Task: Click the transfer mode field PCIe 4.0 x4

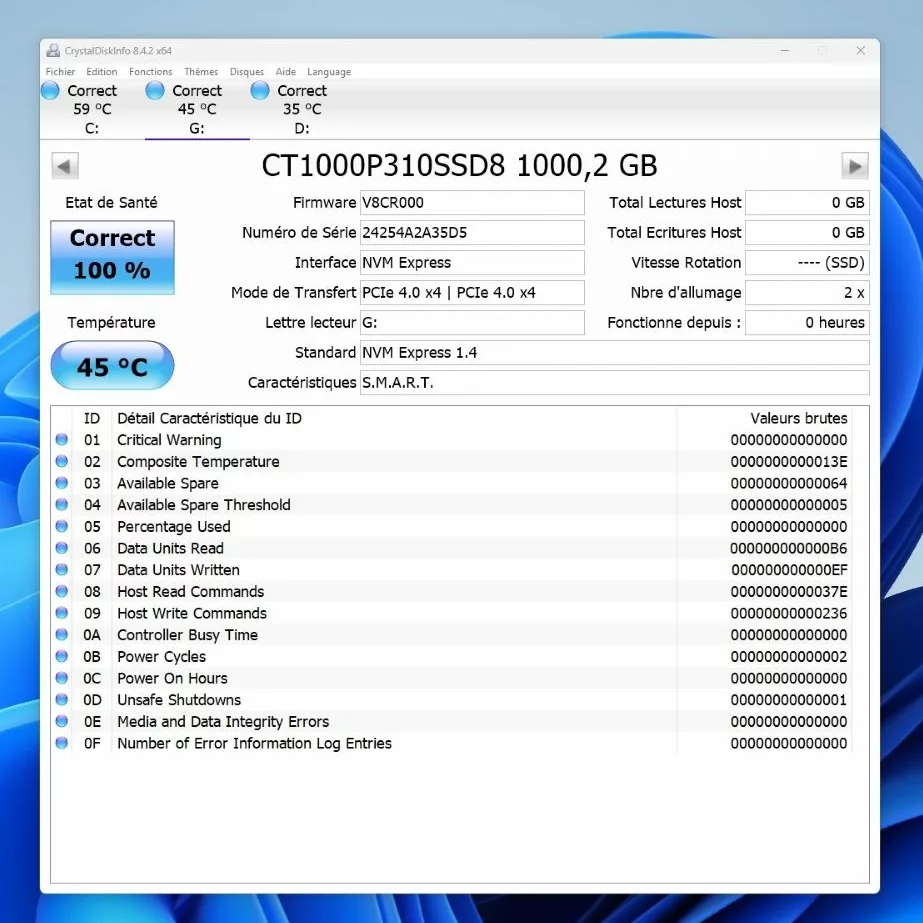Action: [472, 293]
